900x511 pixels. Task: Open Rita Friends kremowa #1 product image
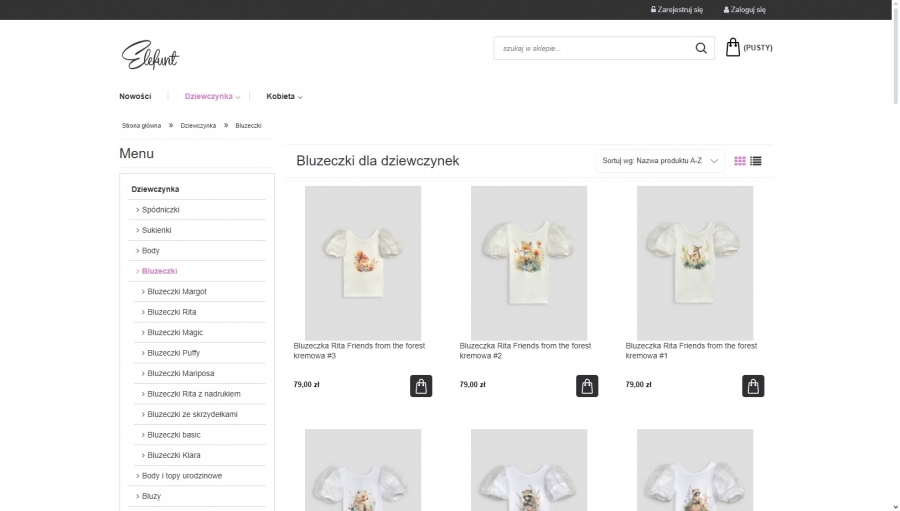(695, 263)
